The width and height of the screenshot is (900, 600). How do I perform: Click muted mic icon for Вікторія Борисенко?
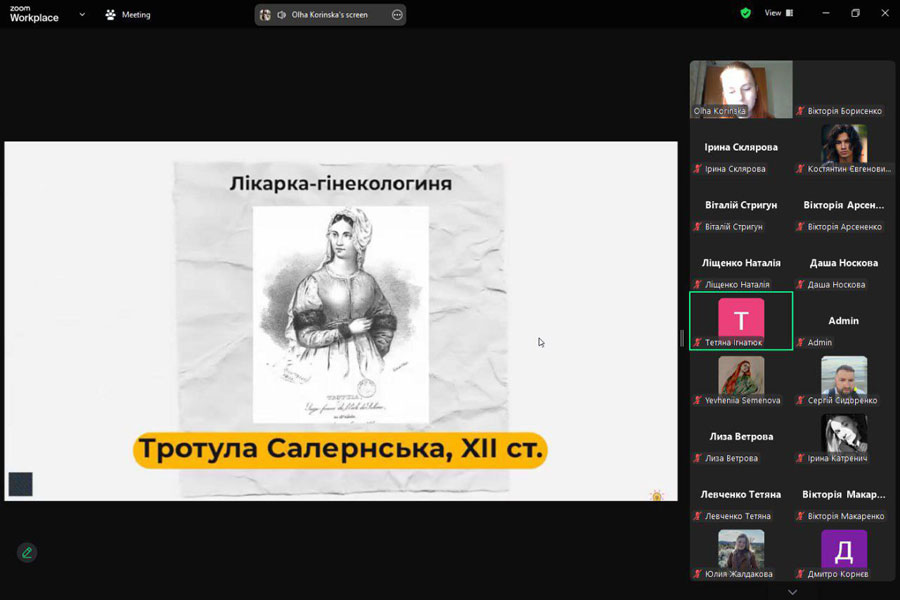(x=800, y=111)
